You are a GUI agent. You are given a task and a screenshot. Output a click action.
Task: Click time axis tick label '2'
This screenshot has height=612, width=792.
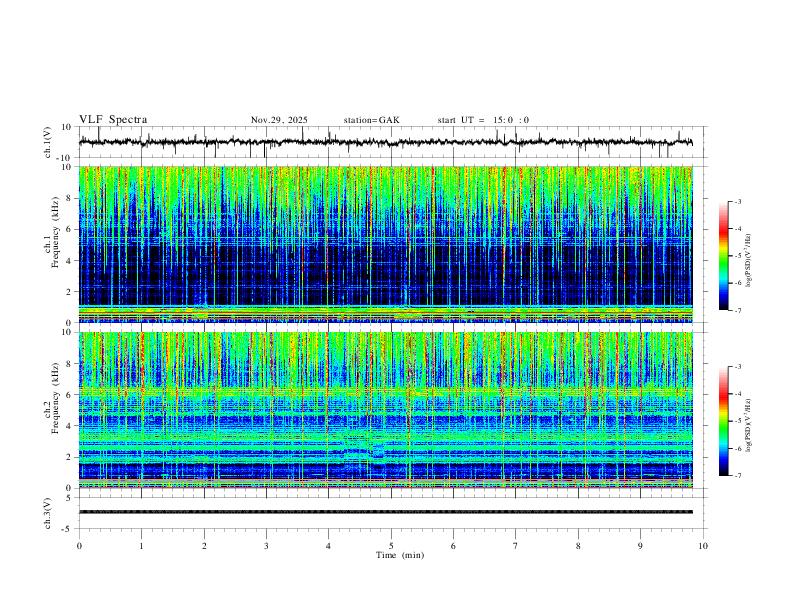204,546
